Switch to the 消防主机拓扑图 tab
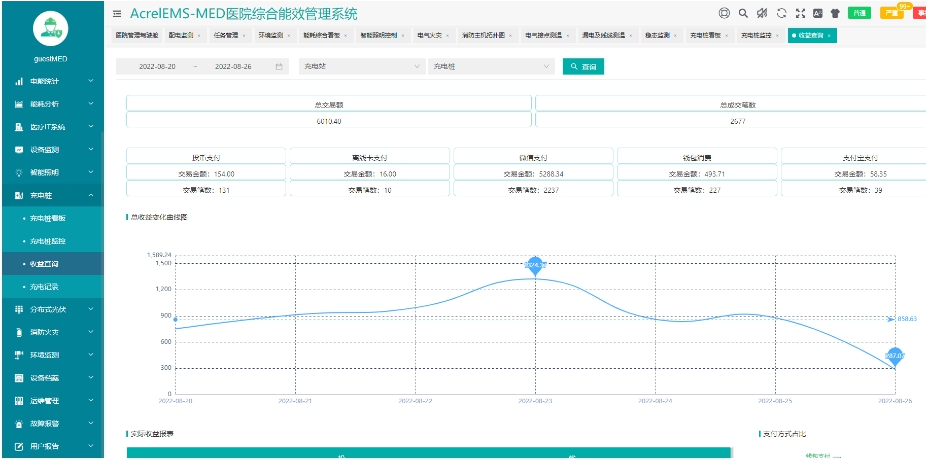Screen dimensions: 926x465 pyautogui.click(x=487, y=35)
